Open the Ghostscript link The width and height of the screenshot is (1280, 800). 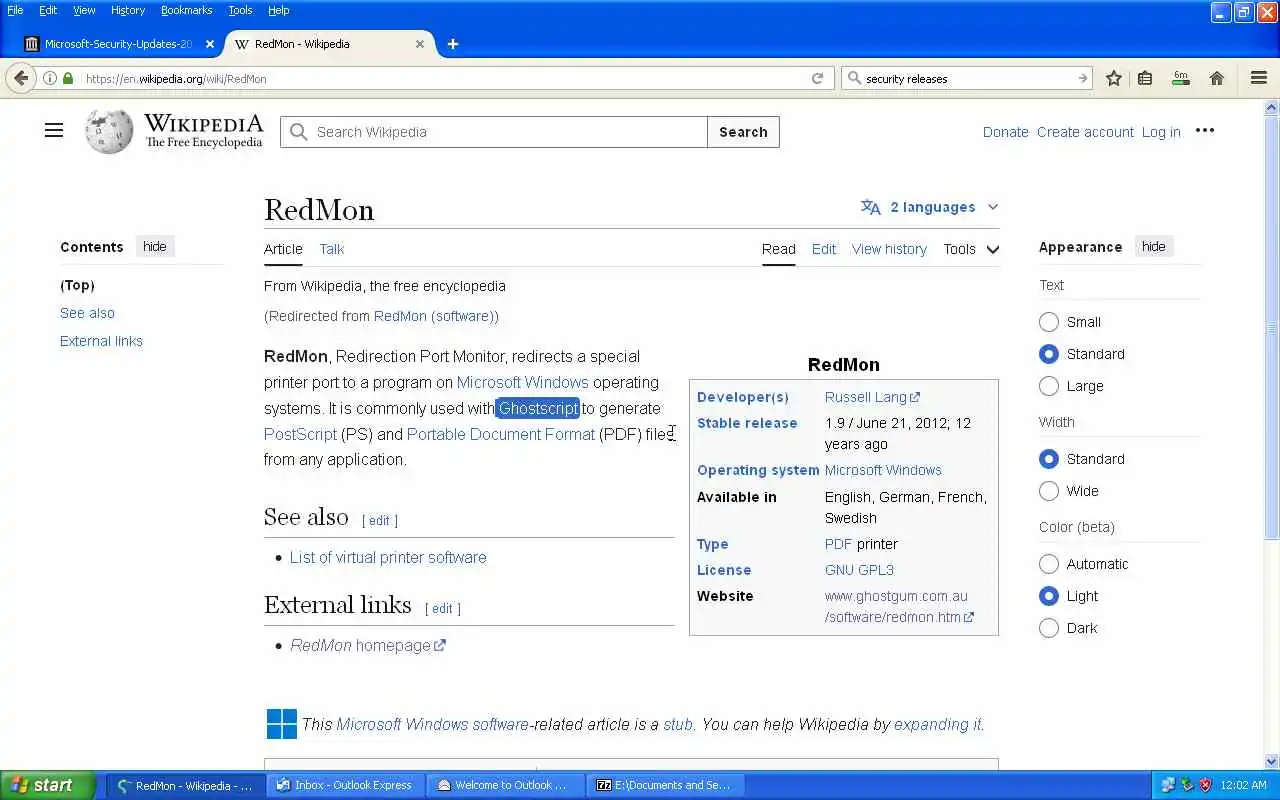pyautogui.click(x=538, y=408)
